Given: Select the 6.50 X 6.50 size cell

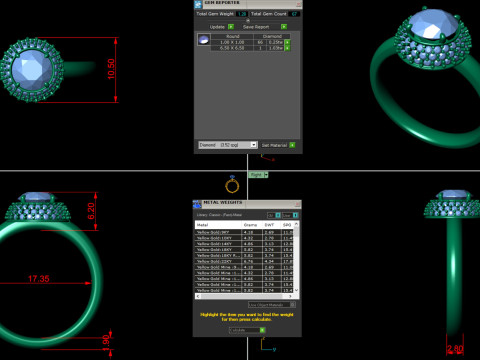Looking at the screenshot, I should pyautogui.click(x=232, y=48).
